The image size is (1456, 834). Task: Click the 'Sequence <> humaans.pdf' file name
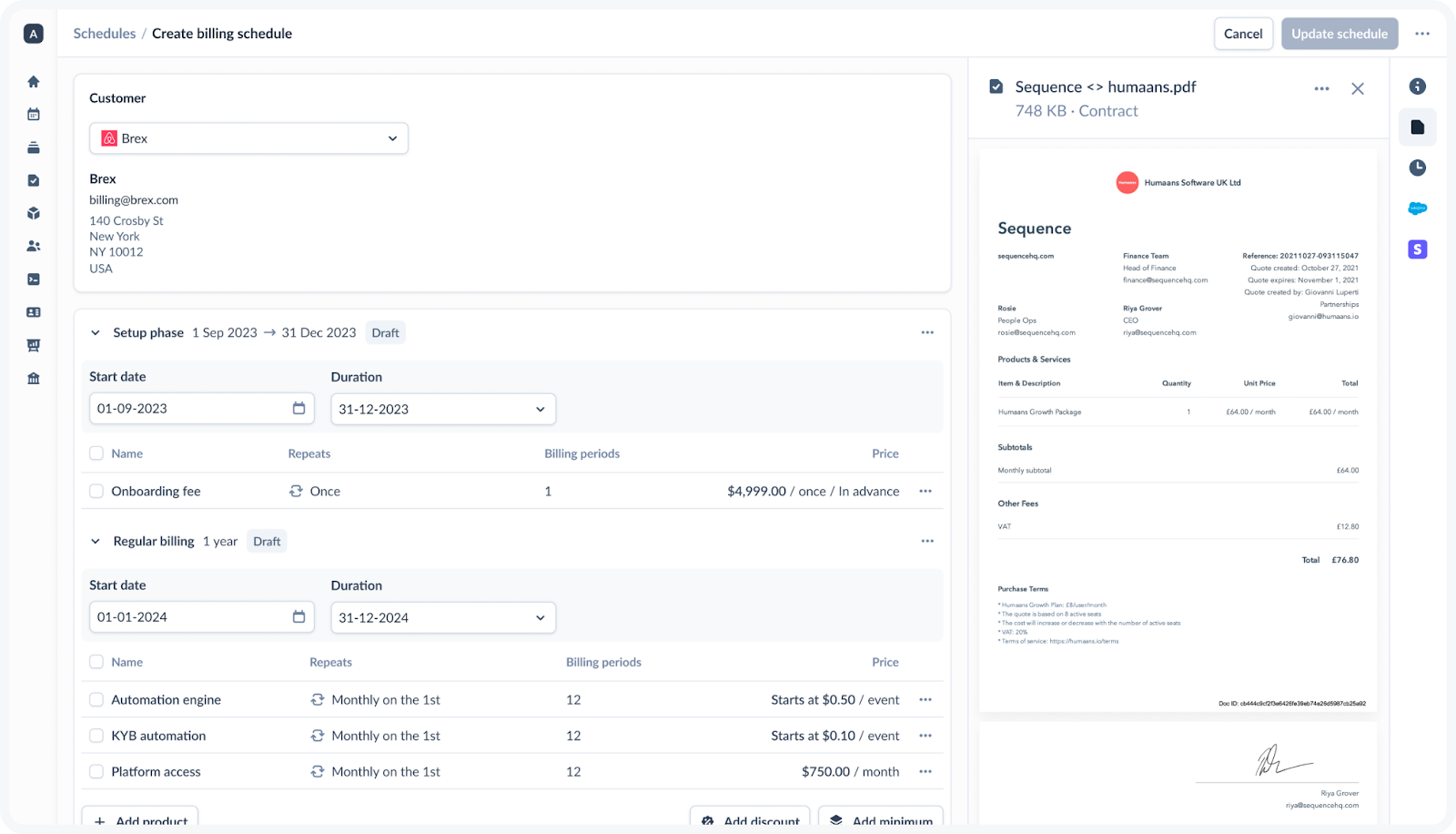(x=1106, y=86)
